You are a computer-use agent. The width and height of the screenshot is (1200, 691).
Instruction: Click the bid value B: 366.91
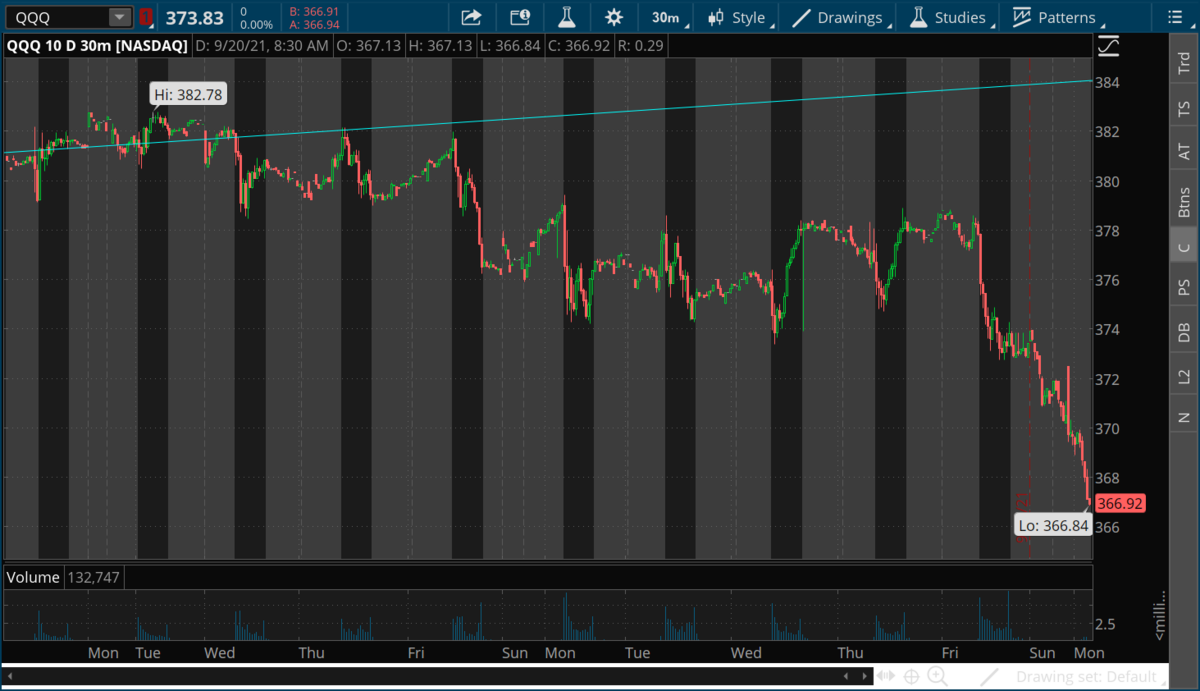313,11
